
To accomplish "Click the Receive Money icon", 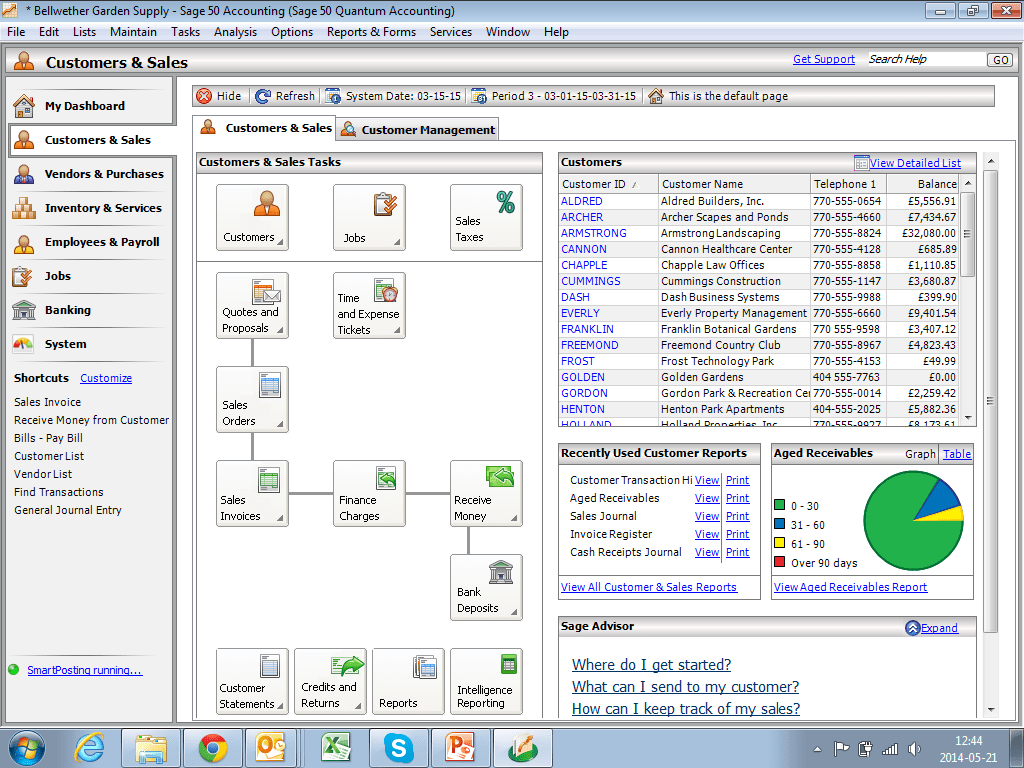I will [486, 493].
